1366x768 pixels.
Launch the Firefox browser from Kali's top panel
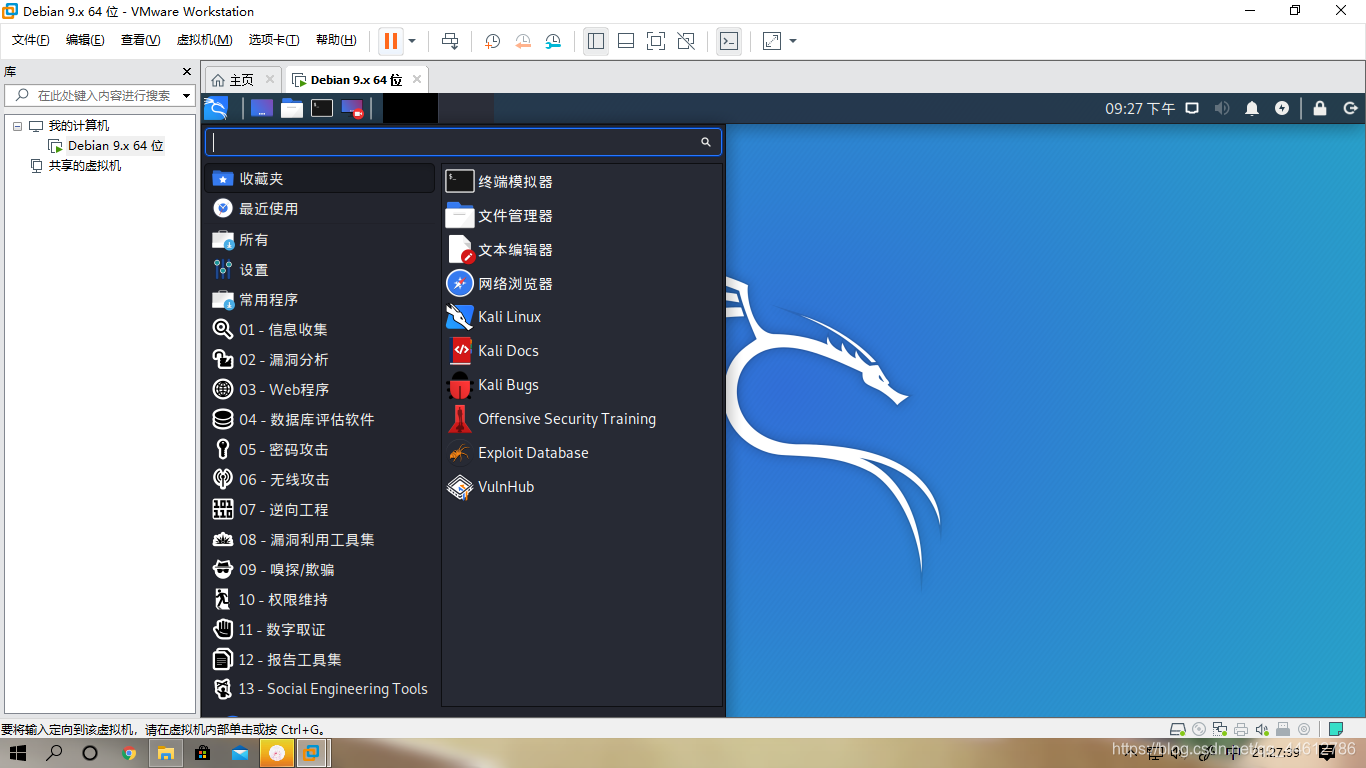click(x=261, y=108)
